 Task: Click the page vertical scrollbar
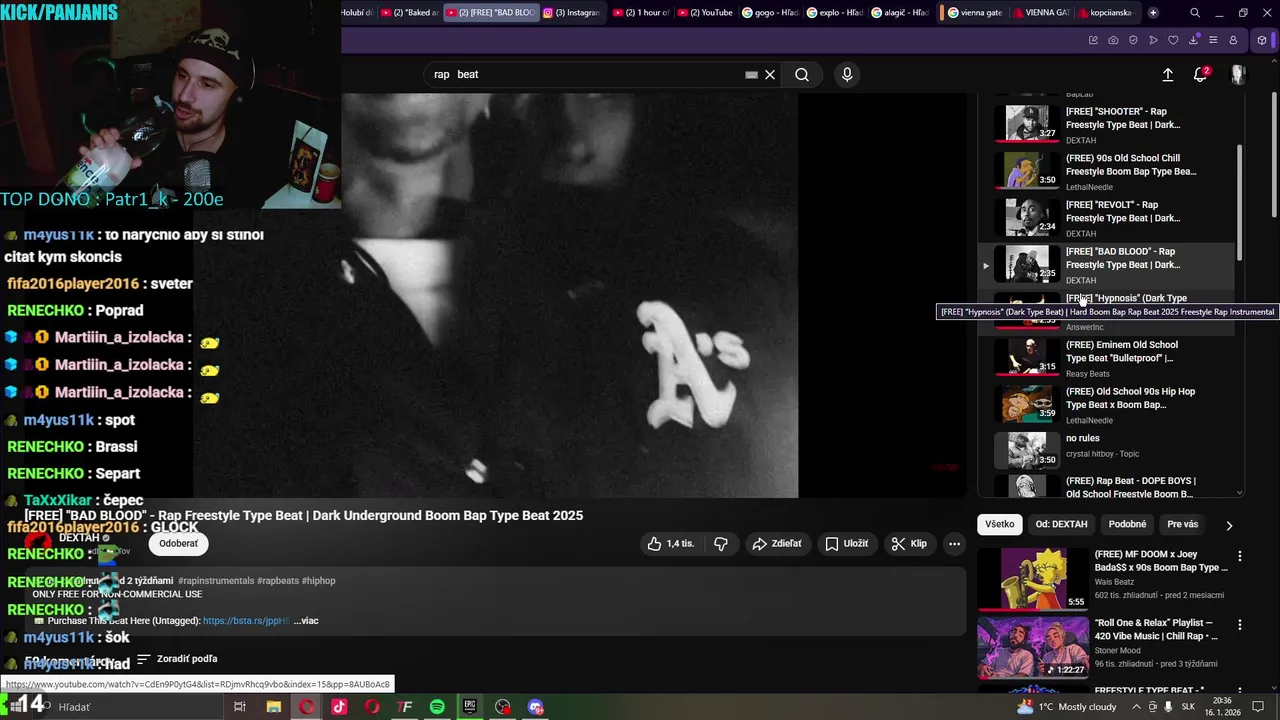1273,155
